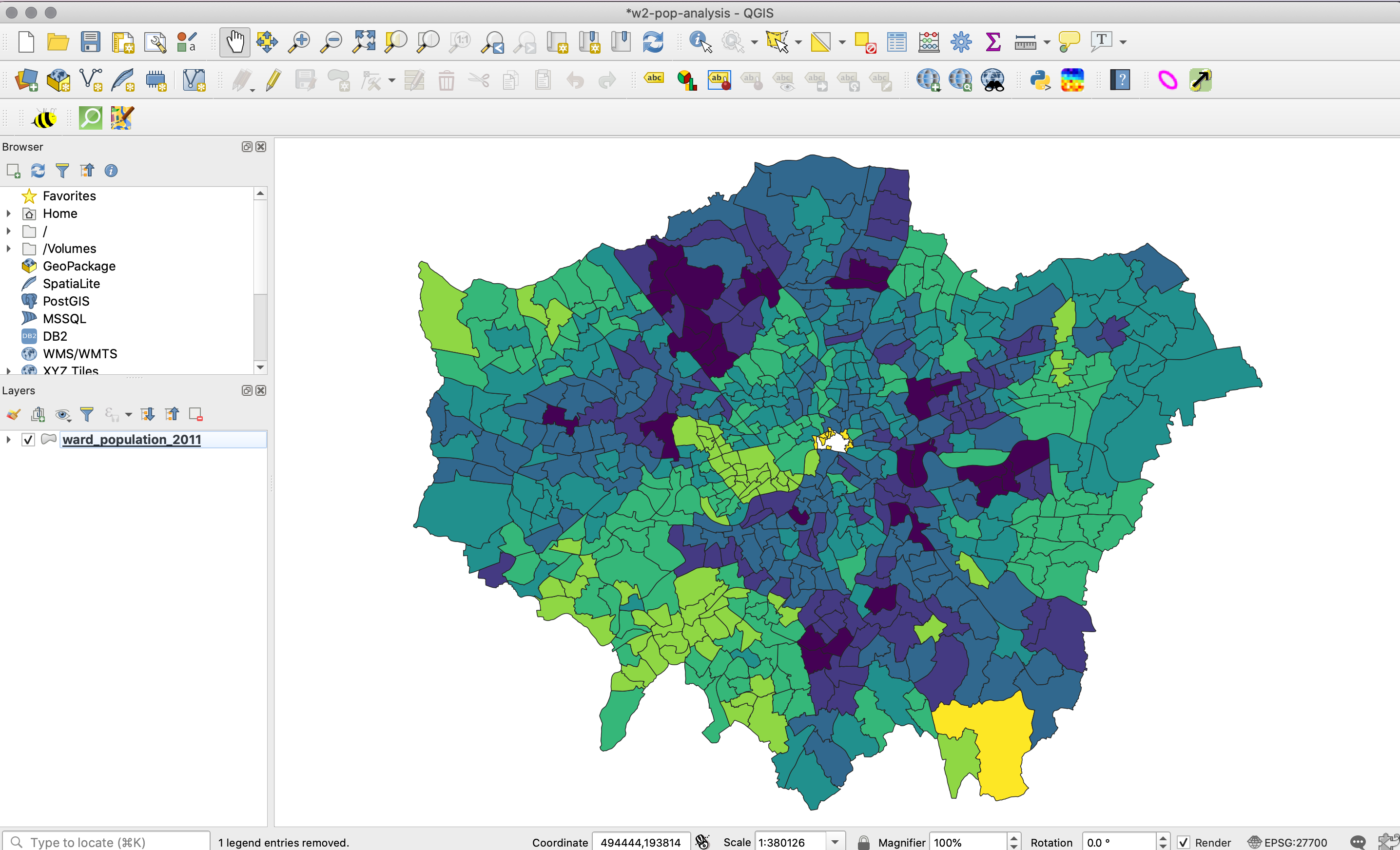
Task: Expand the root / folder in Browser
Action: (x=8, y=231)
